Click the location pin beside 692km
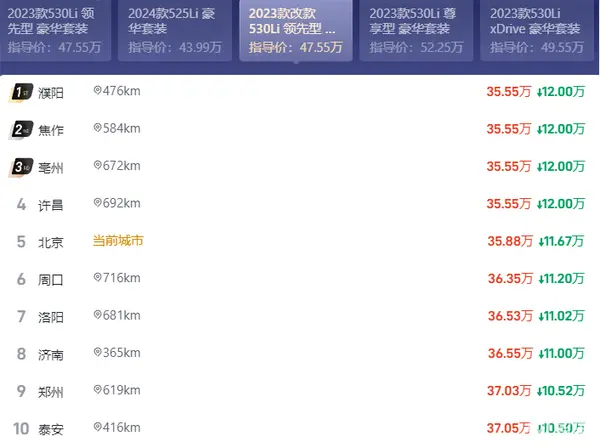 (x=98, y=203)
